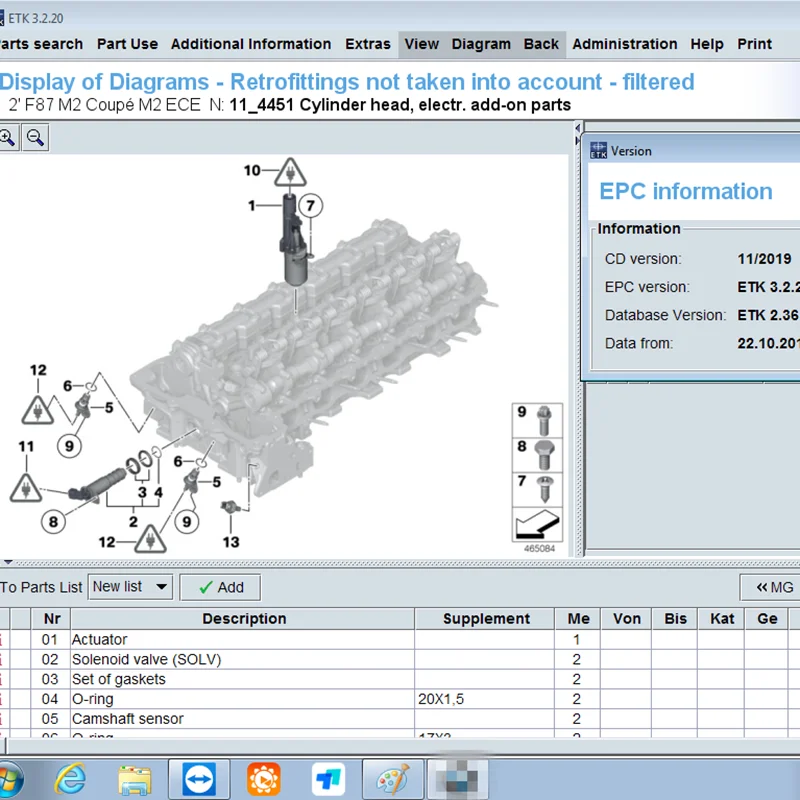Click the plug warning triangle beside number 10

[290, 174]
